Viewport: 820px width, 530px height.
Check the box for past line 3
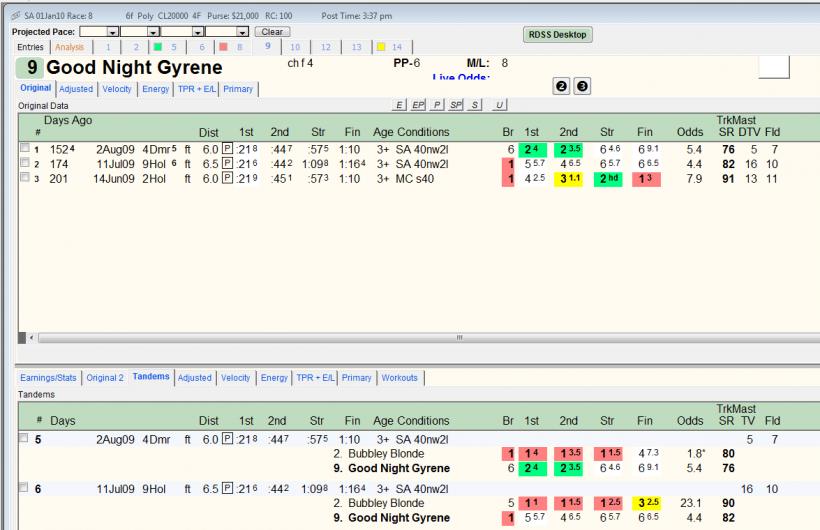click(25, 177)
